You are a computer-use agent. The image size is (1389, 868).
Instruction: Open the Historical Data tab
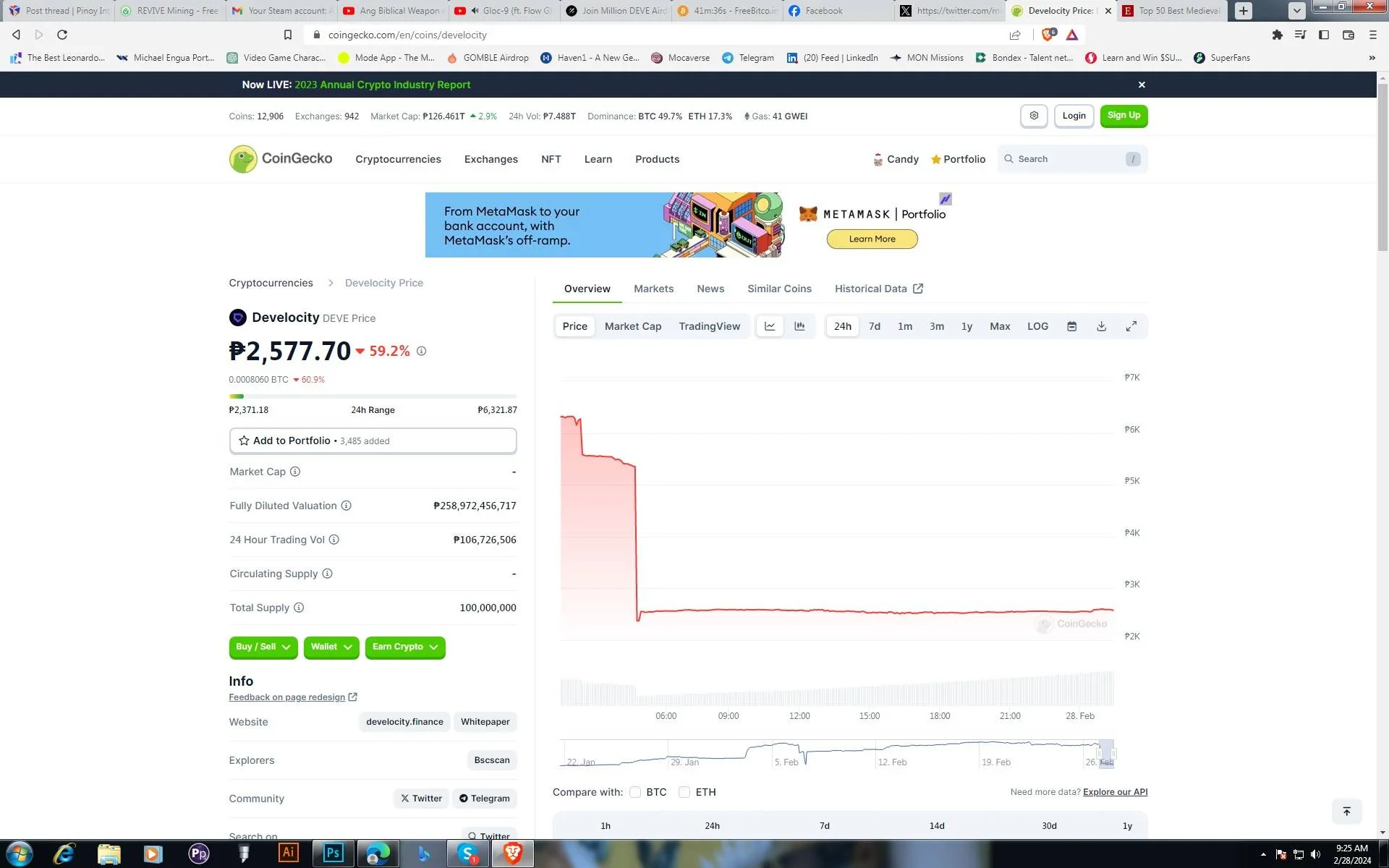879,289
